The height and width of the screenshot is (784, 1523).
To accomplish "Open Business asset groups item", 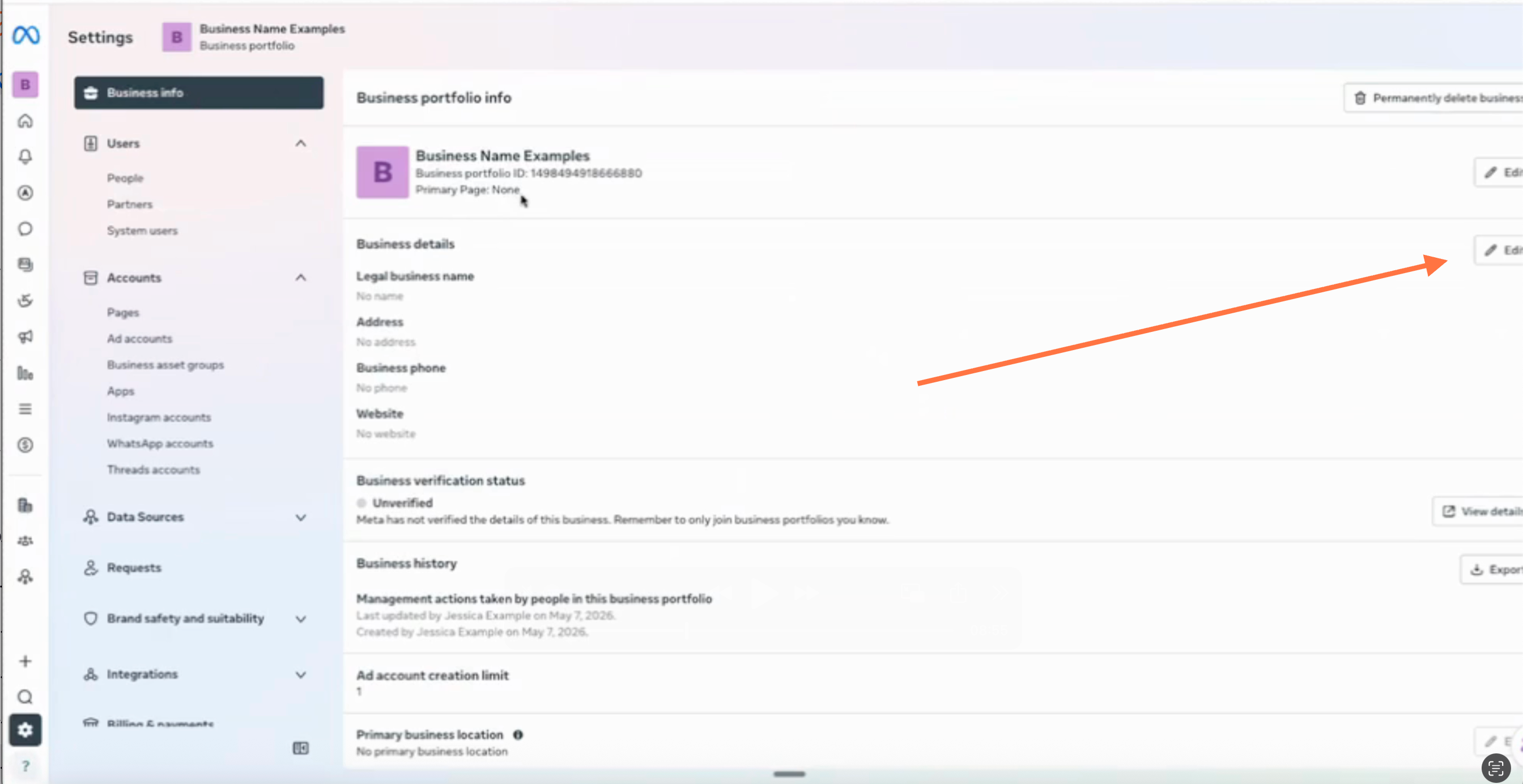I will click(x=165, y=365).
